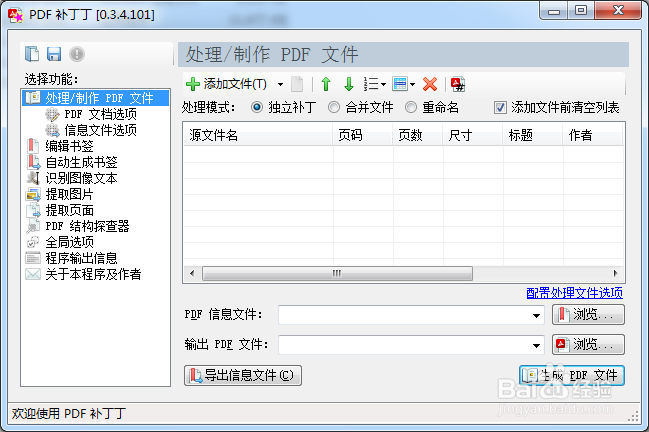649x432 pixels.
Task: Click the grey exclamation mark icon
Action: [77, 54]
